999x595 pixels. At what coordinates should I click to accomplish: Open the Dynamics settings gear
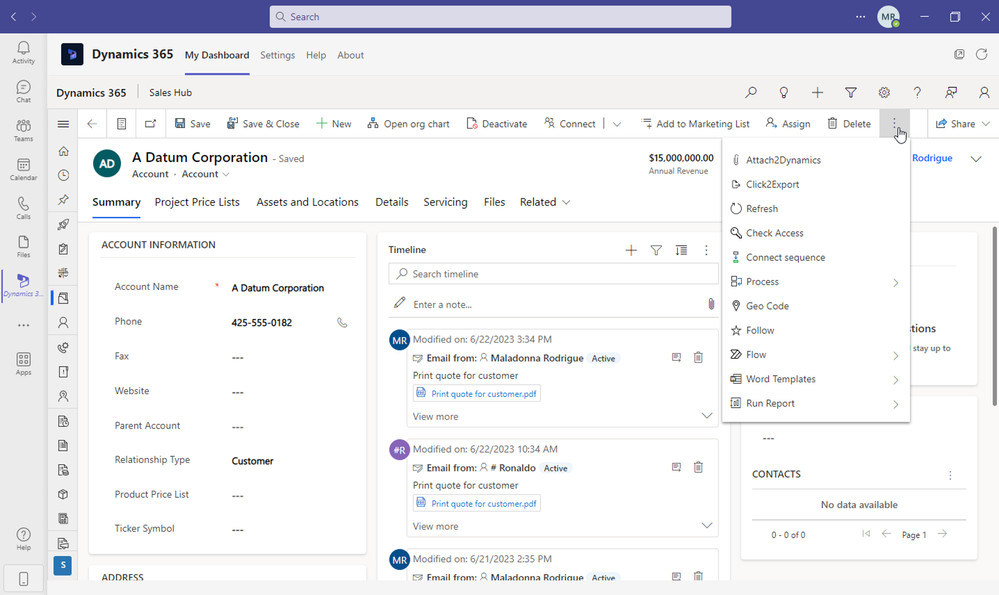tap(884, 92)
